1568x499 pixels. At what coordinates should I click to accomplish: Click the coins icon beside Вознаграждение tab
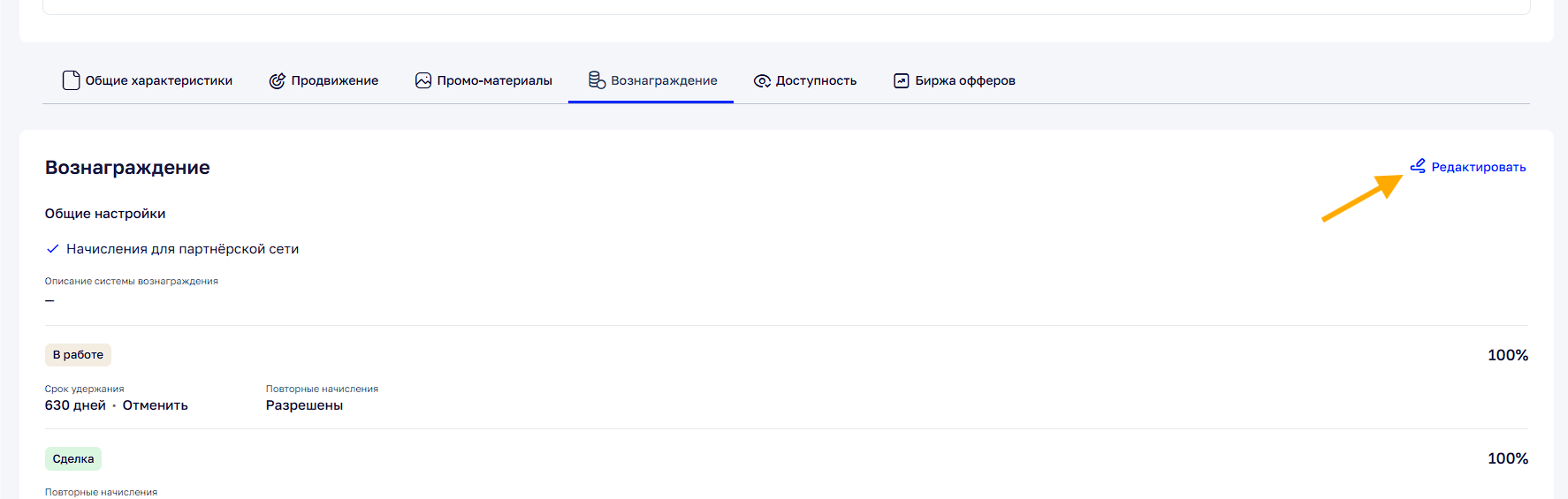click(597, 80)
